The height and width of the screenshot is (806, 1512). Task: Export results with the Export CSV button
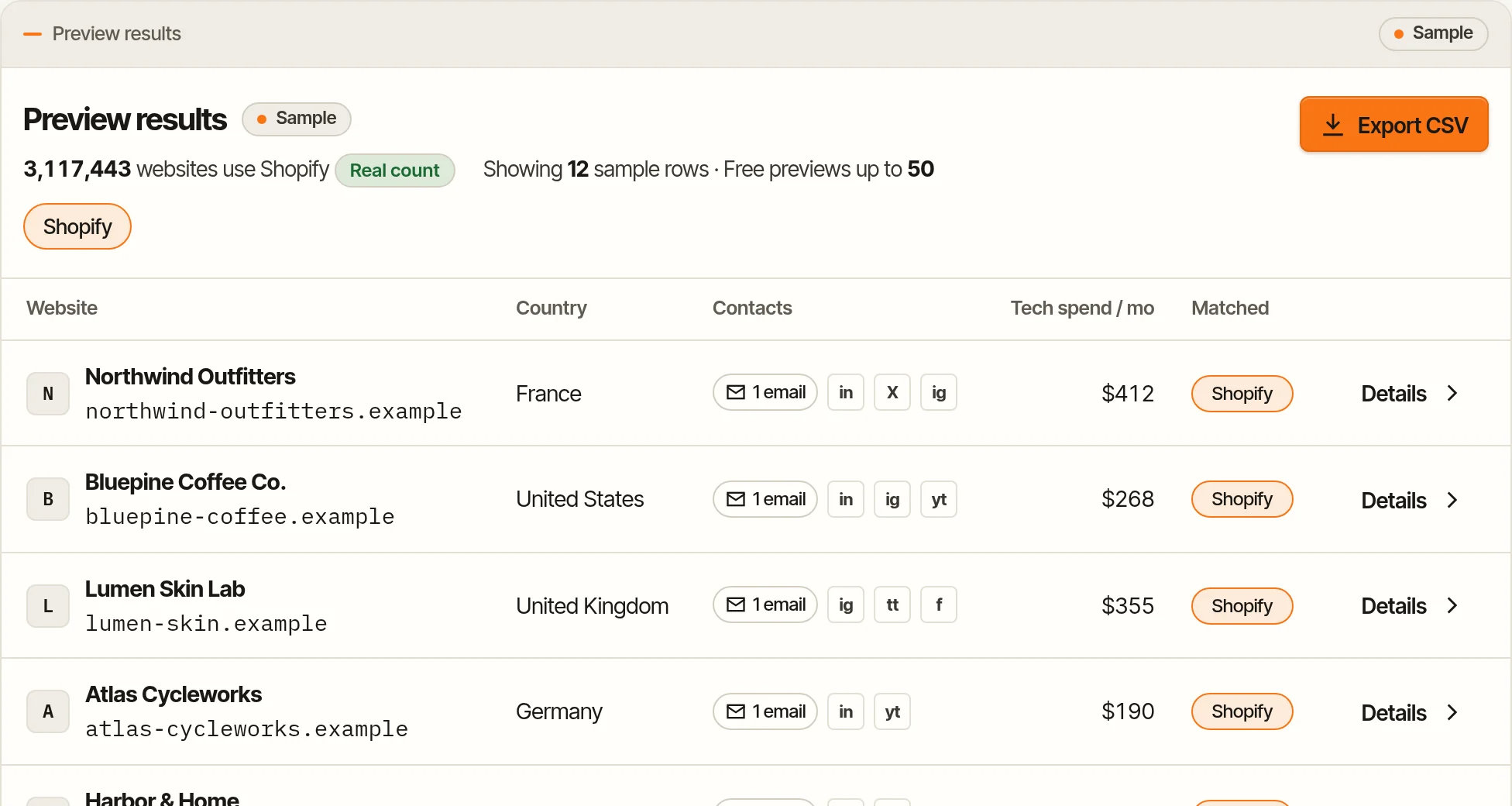click(x=1393, y=125)
